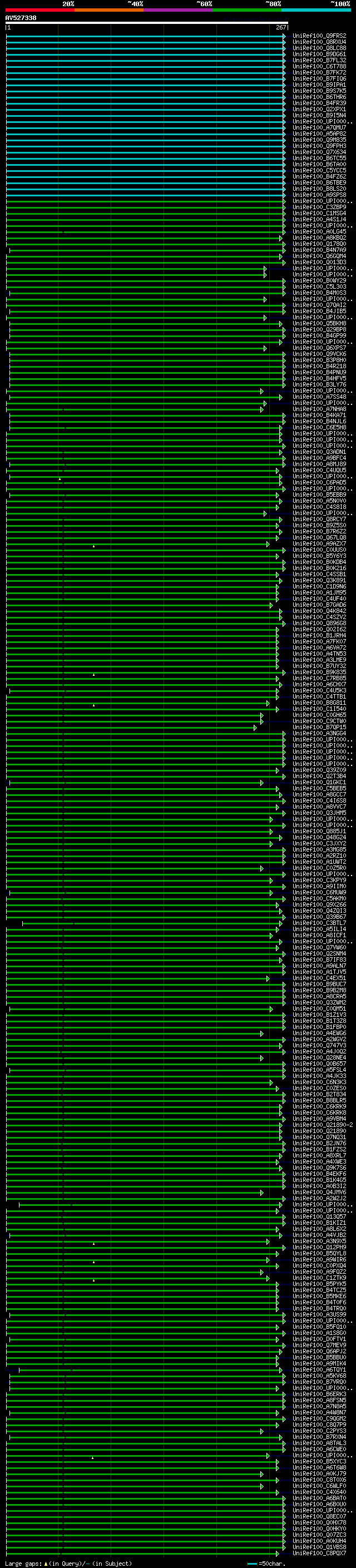Click the green ~80% legend segment
Viewport: 356px width, 1568px height.
point(246,10)
